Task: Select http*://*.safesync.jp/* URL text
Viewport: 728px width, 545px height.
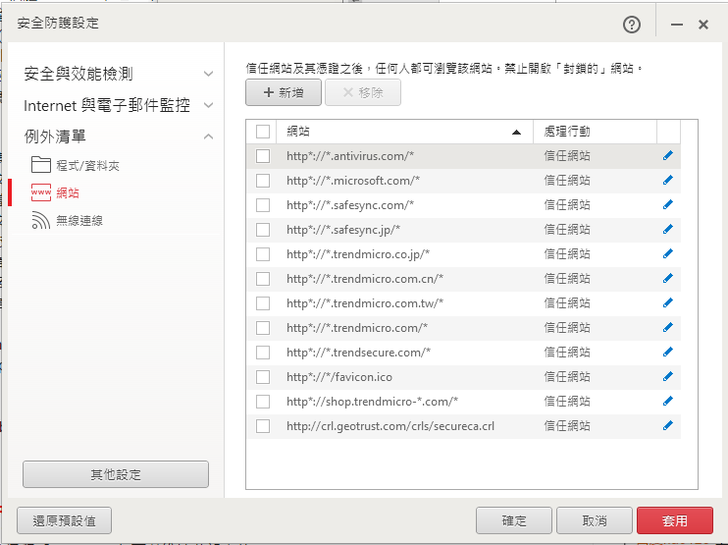Action: pos(343,230)
